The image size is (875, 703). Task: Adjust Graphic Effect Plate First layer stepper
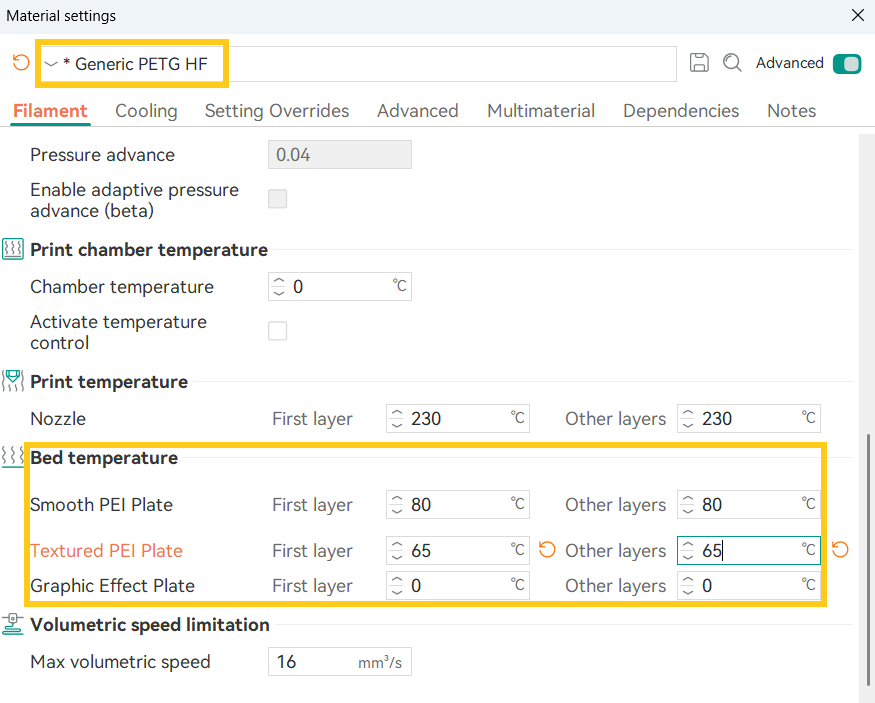click(x=396, y=586)
